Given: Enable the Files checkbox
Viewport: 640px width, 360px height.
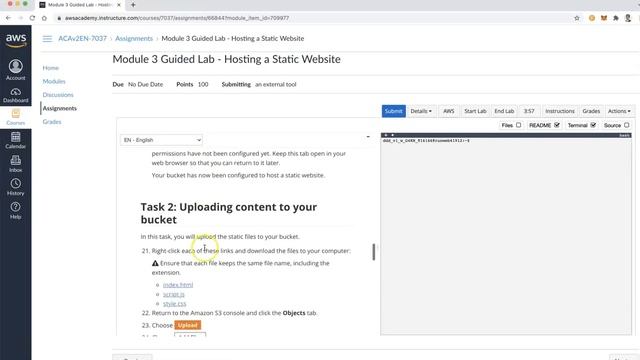Looking at the screenshot, I should [518, 125].
